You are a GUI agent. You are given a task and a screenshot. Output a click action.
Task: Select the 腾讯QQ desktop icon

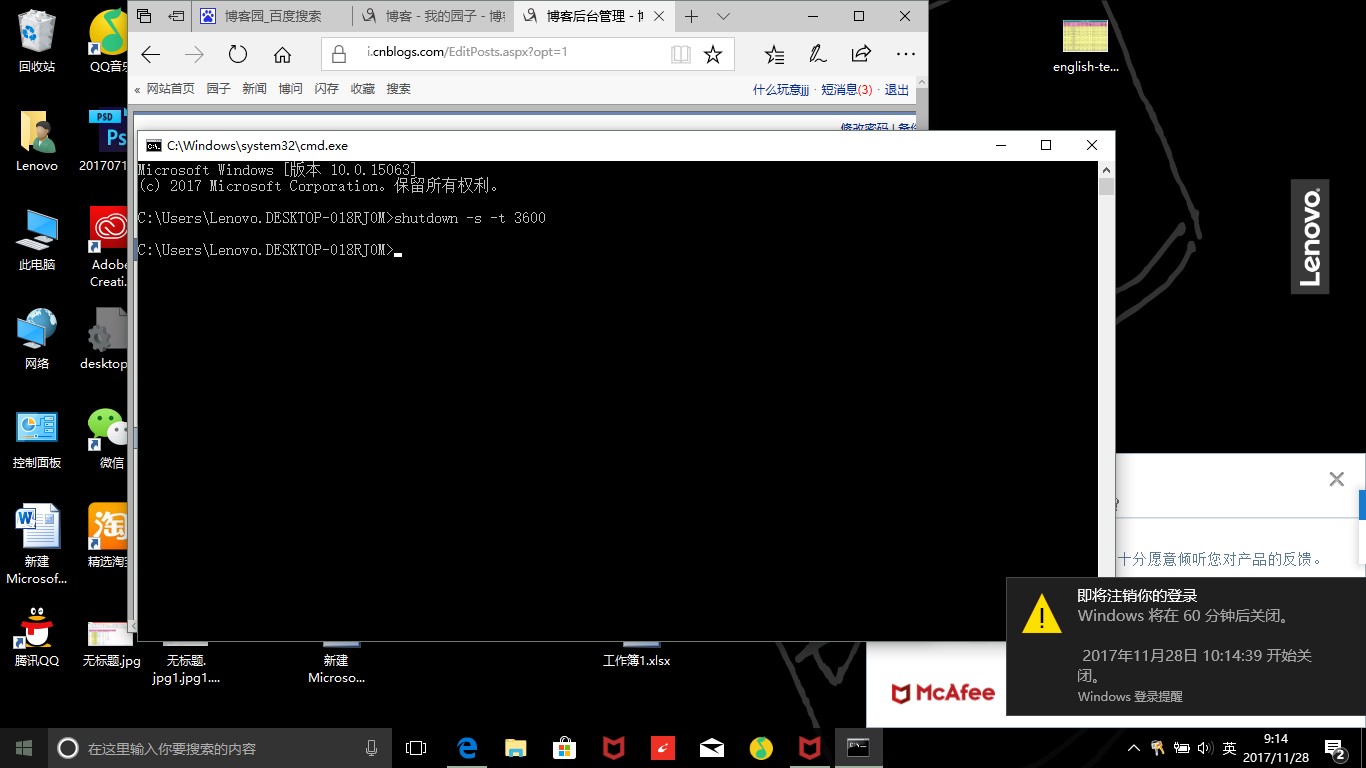coord(37,637)
